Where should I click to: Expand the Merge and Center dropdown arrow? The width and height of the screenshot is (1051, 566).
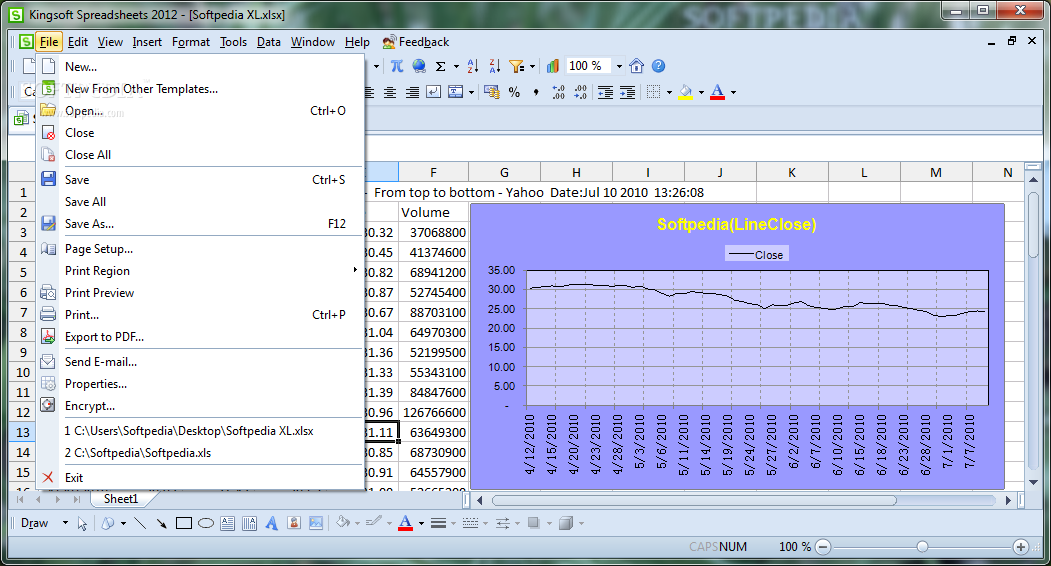[x=471, y=93]
